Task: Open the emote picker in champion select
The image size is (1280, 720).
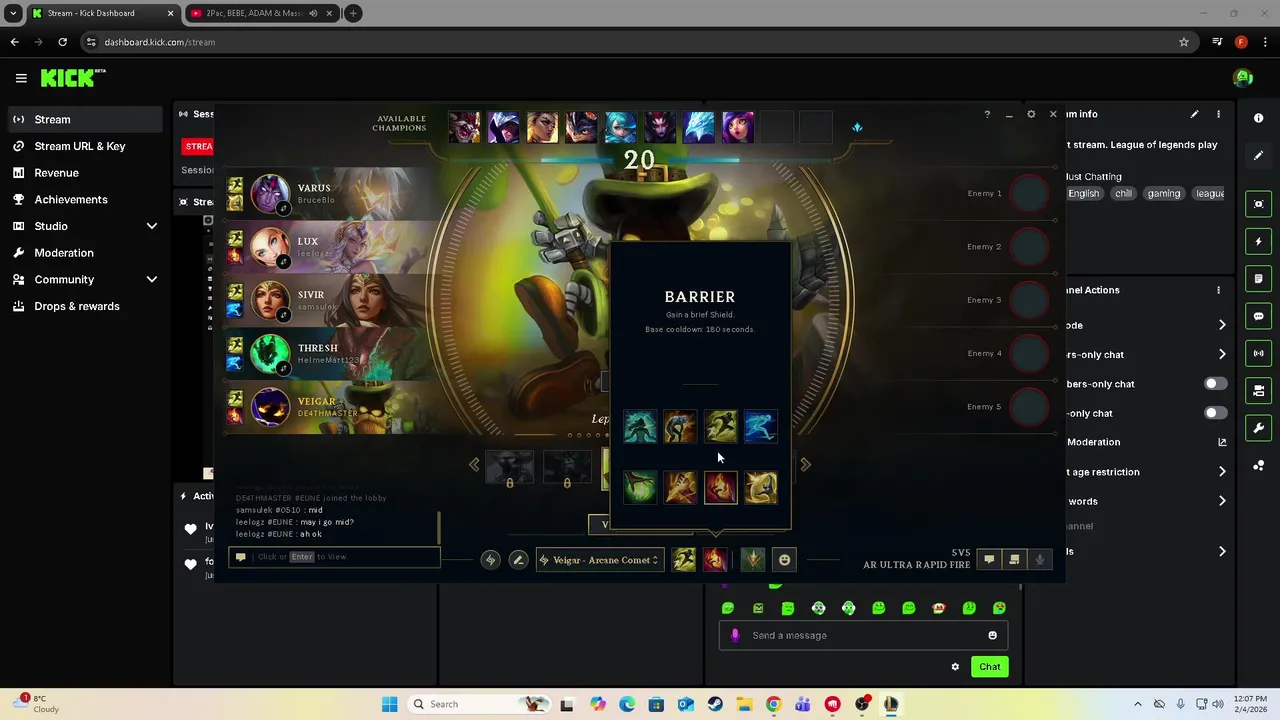Action: click(x=784, y=560)
